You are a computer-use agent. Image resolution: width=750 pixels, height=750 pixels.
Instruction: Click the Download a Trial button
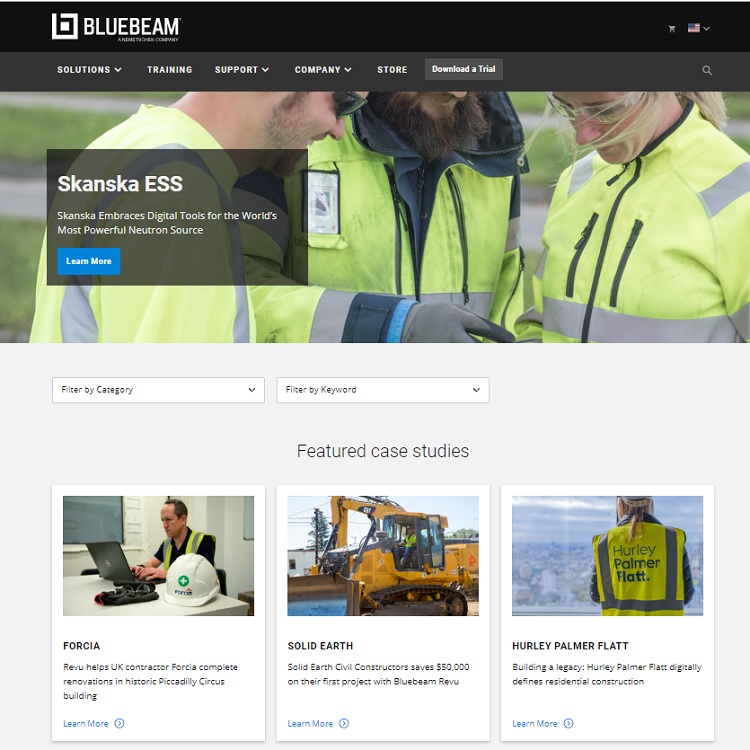click(x=463, y=69)
